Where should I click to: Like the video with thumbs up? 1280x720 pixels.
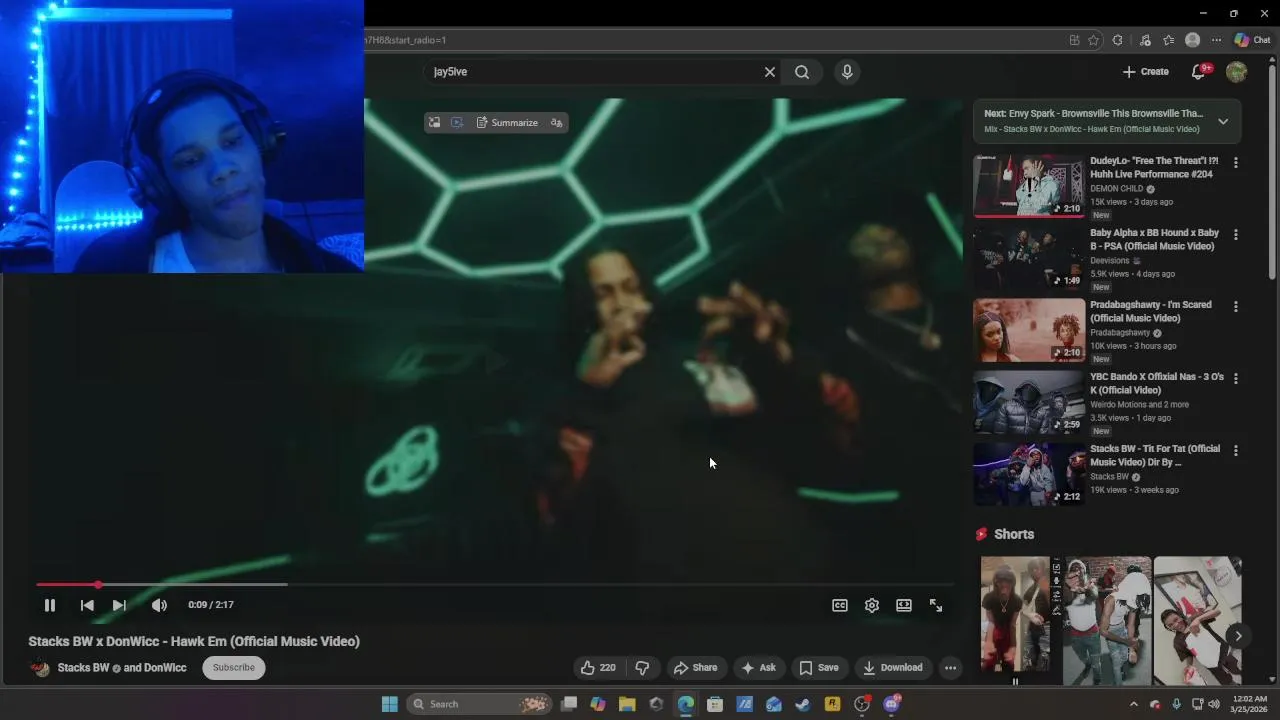pyautogui.click(x=598, y=668)
